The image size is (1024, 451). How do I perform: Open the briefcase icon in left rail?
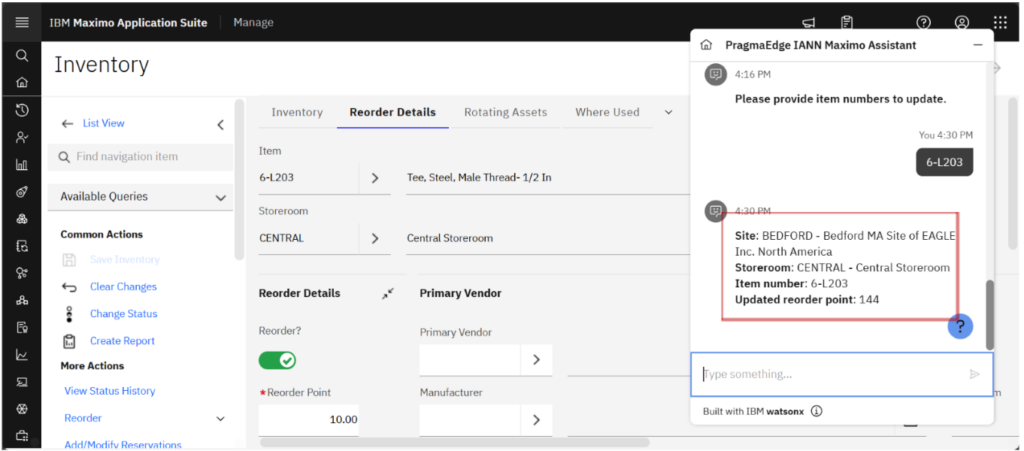[22, 435]
